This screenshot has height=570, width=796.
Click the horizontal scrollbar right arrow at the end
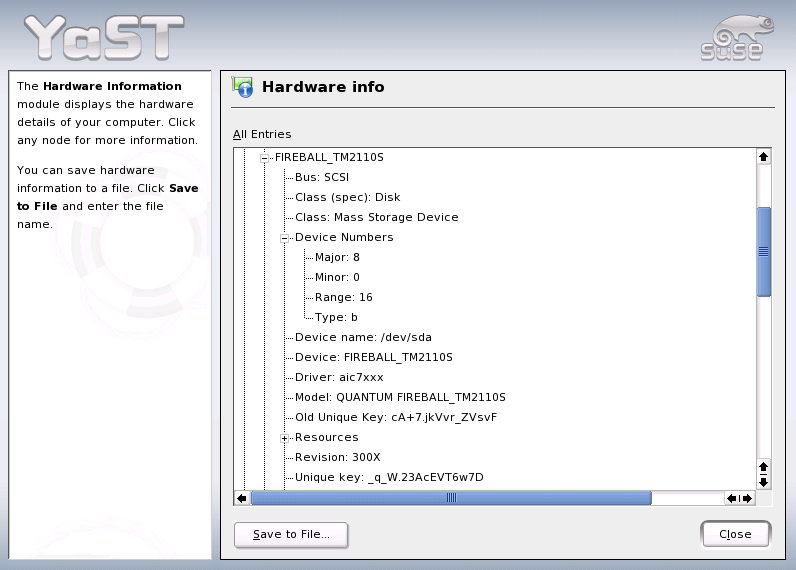coord(747,498)
